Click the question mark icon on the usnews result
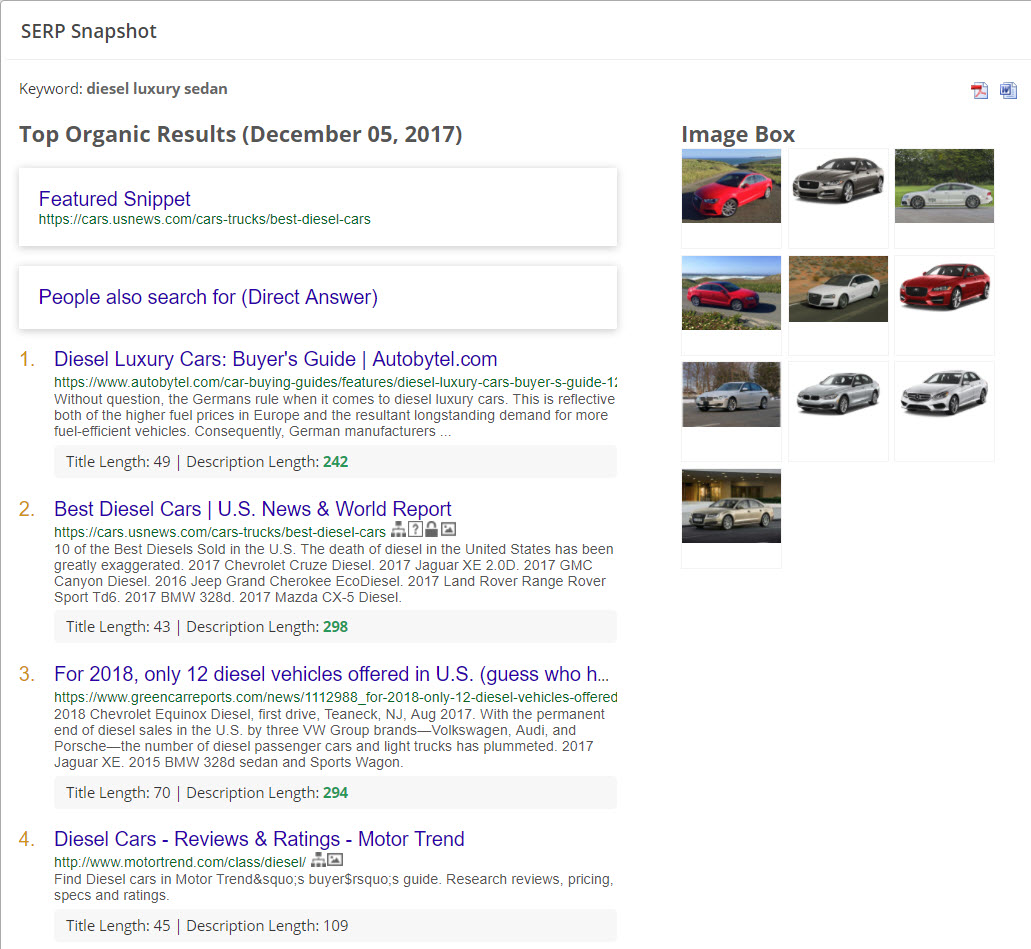 click(415, 530)
